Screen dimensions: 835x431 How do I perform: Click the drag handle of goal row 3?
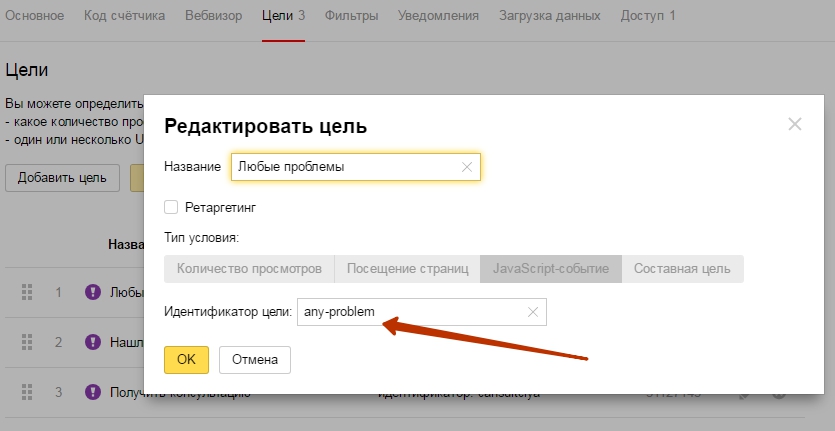coord(27,392)
